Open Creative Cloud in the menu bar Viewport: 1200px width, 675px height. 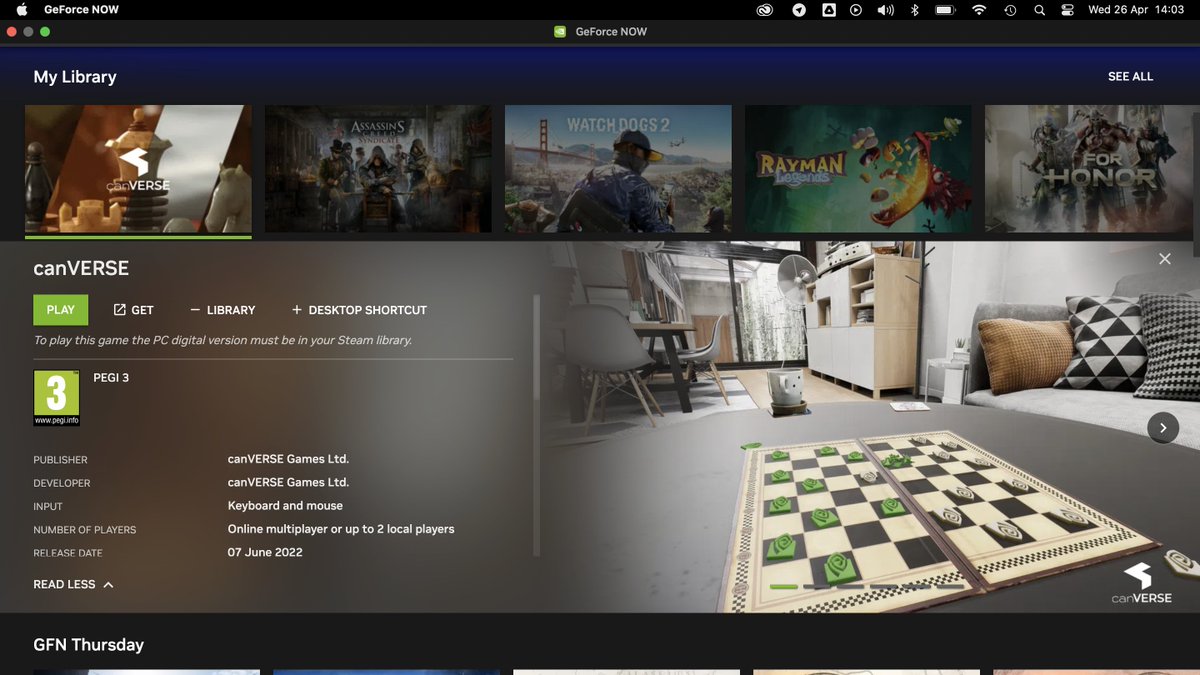(x=765, y=10)
